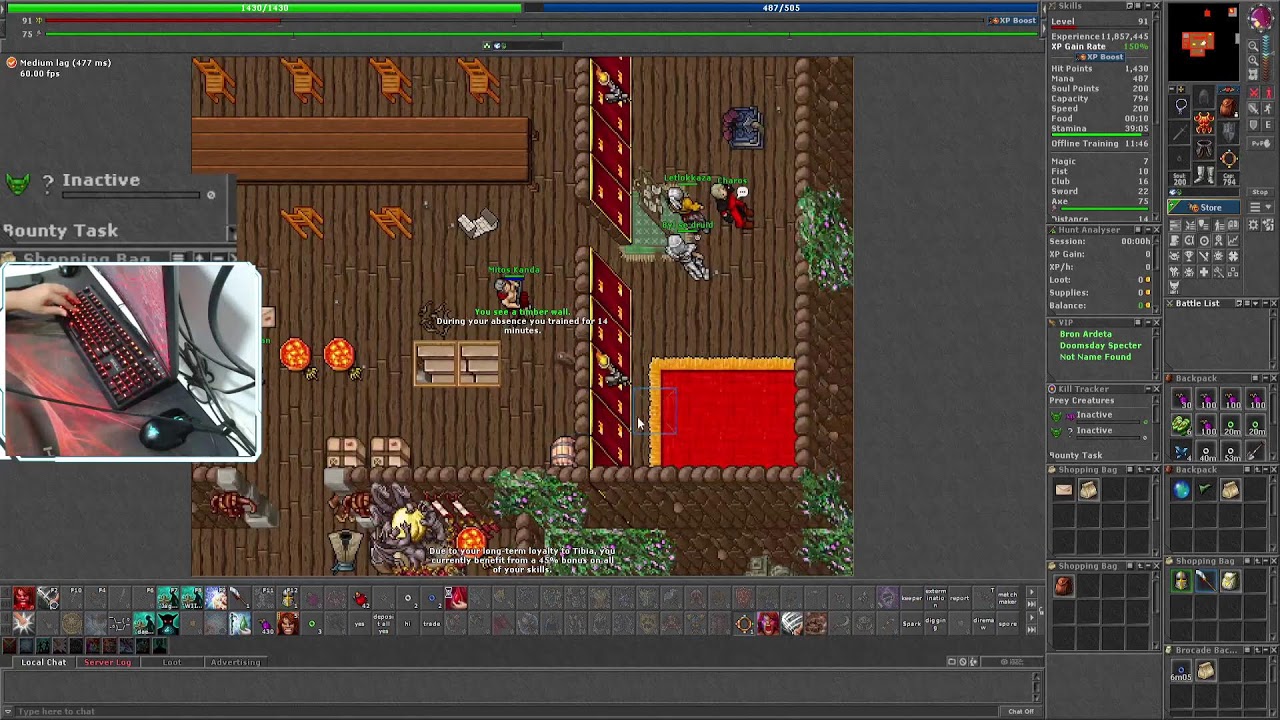Viewport: 1280px width, 720px height.
Task: Collapse the first Backpack panel
Action: pos(1264,378)
